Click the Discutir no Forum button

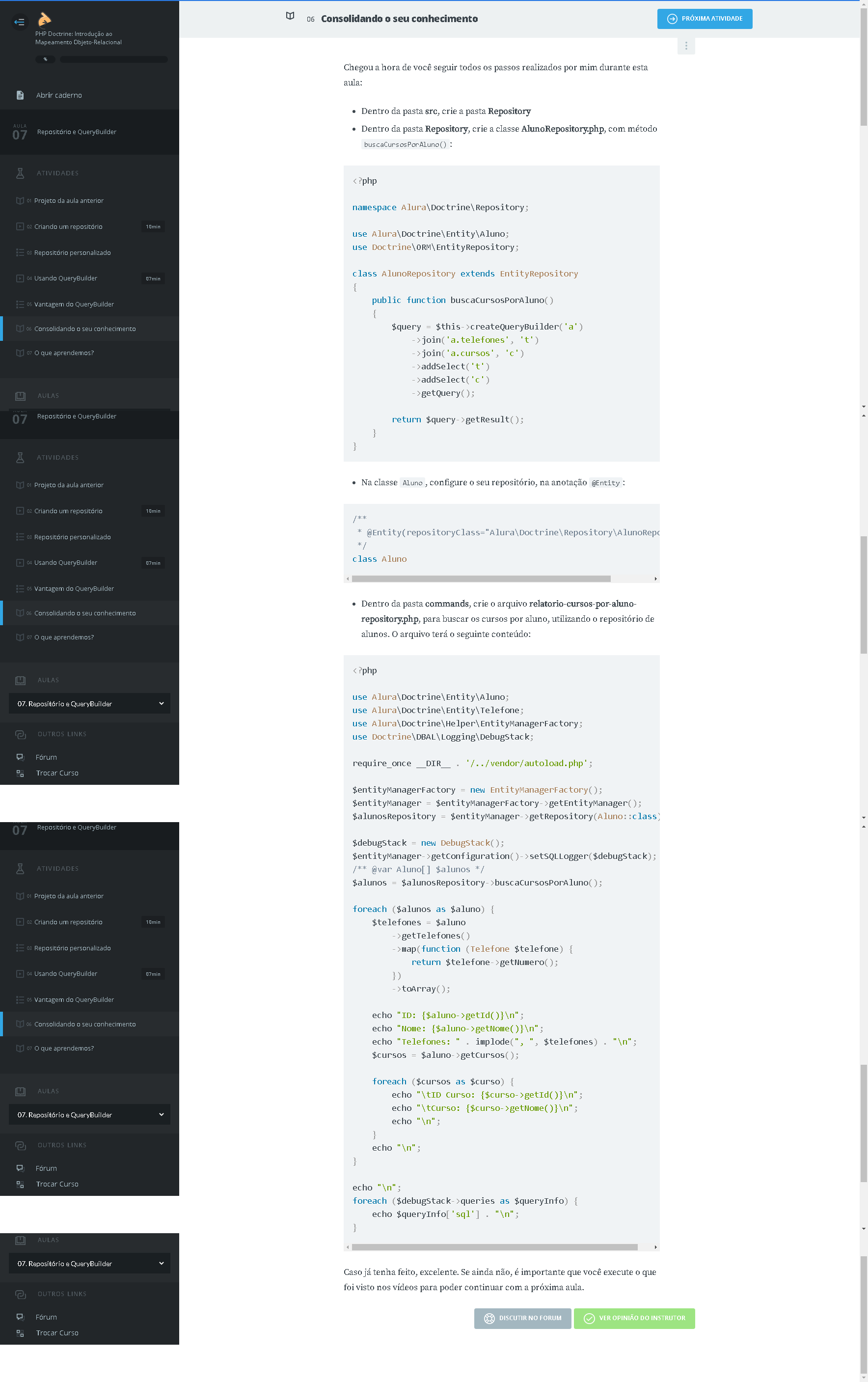pyautogui.click(x=522, y=1318)
